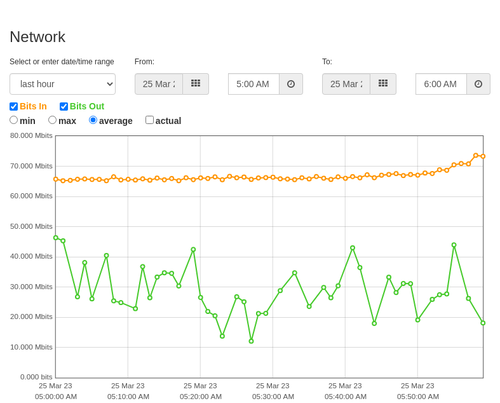The image size is (500, 403).
Task: Click the From date field showing 25 Mar
Action: coord(159,84)
